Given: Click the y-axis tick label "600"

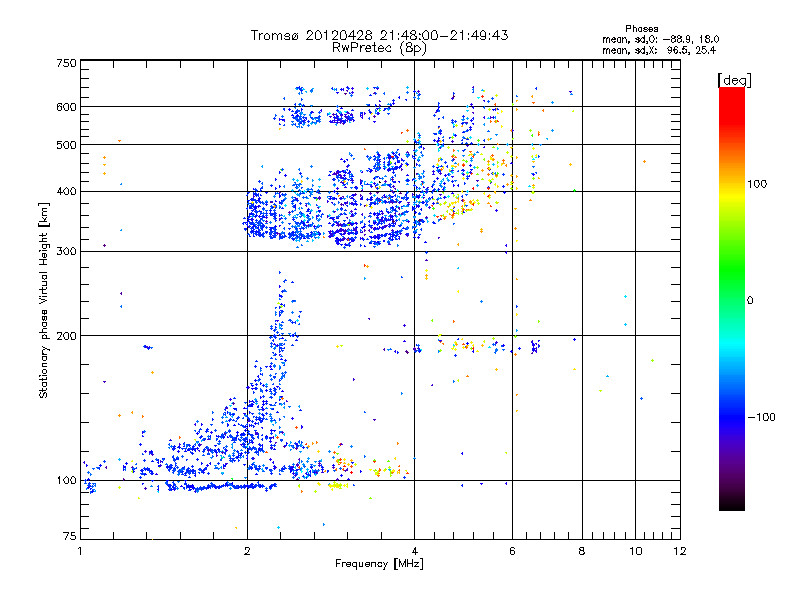Looking at the screenshot, I should (x=66, y=107).
